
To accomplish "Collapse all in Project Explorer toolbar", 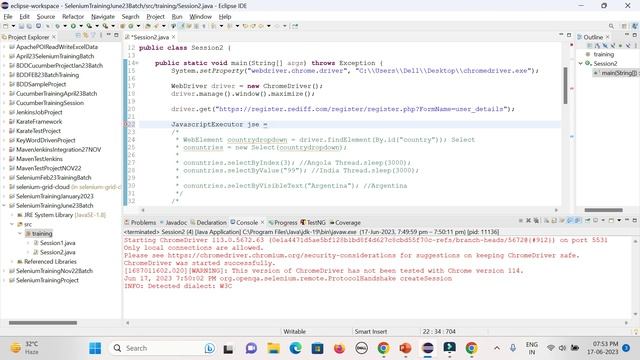I will 78,36.
